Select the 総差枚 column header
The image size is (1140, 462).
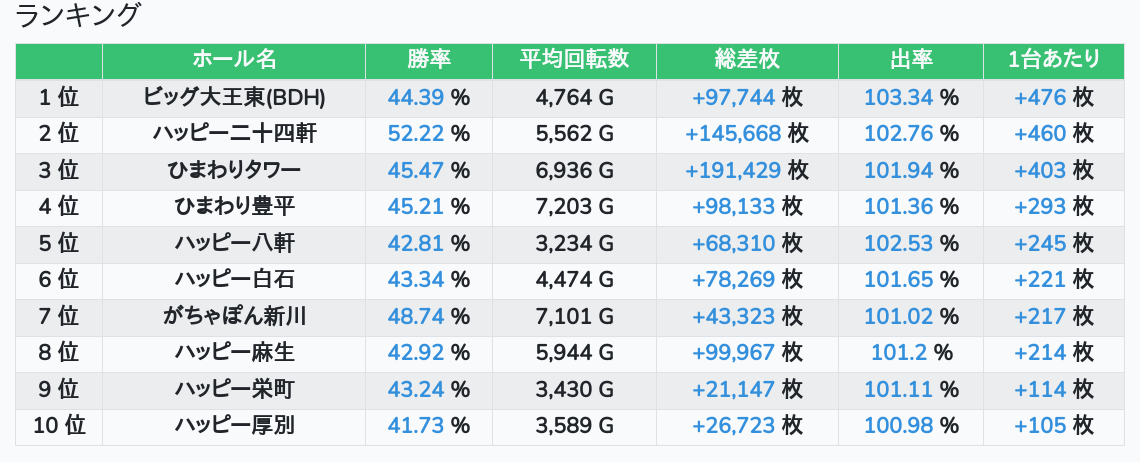click(747, 60)
